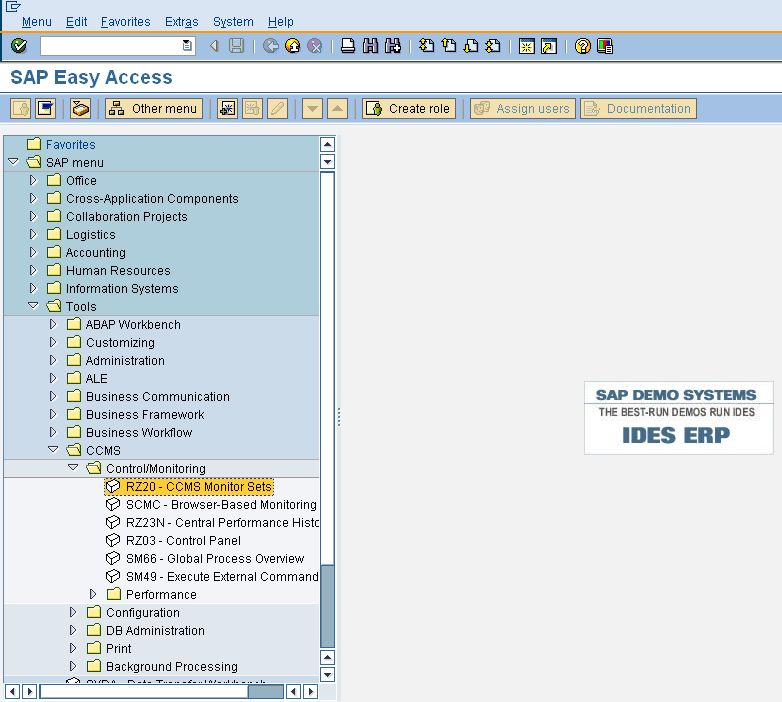Image resolution: width=782 pixels, height=702 pixels.
Task: Click the Move Favorites Up arrow
Action: click(337, 108)
